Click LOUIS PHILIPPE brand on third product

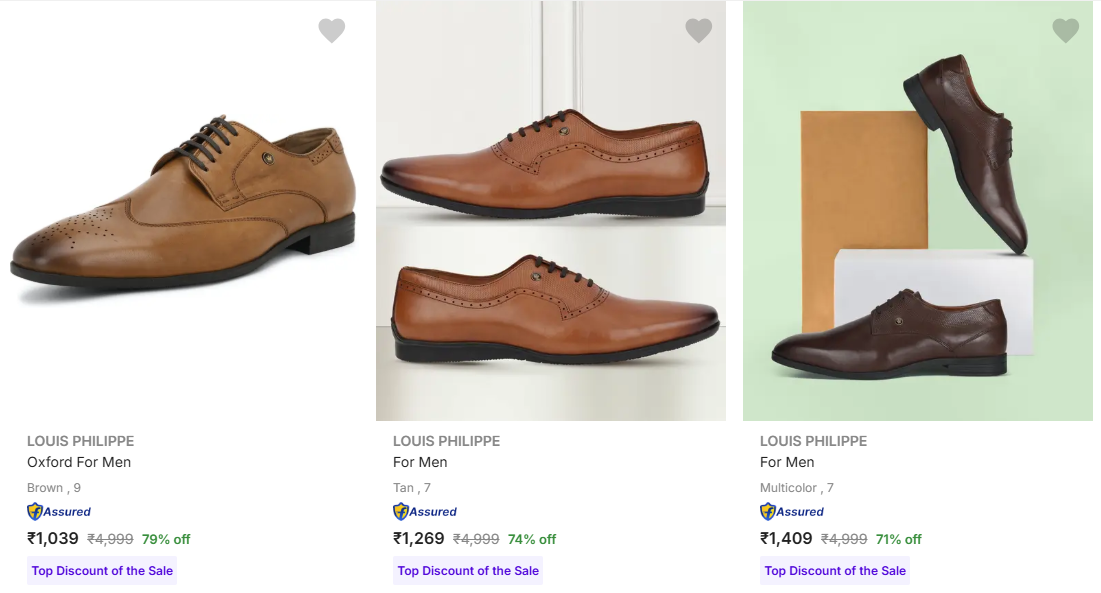813,441
